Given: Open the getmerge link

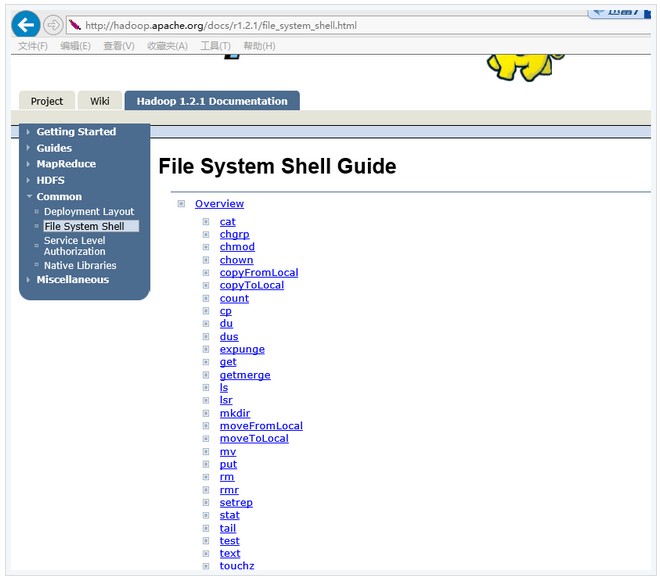Looking at the screenshot, I should coord(245,375).
